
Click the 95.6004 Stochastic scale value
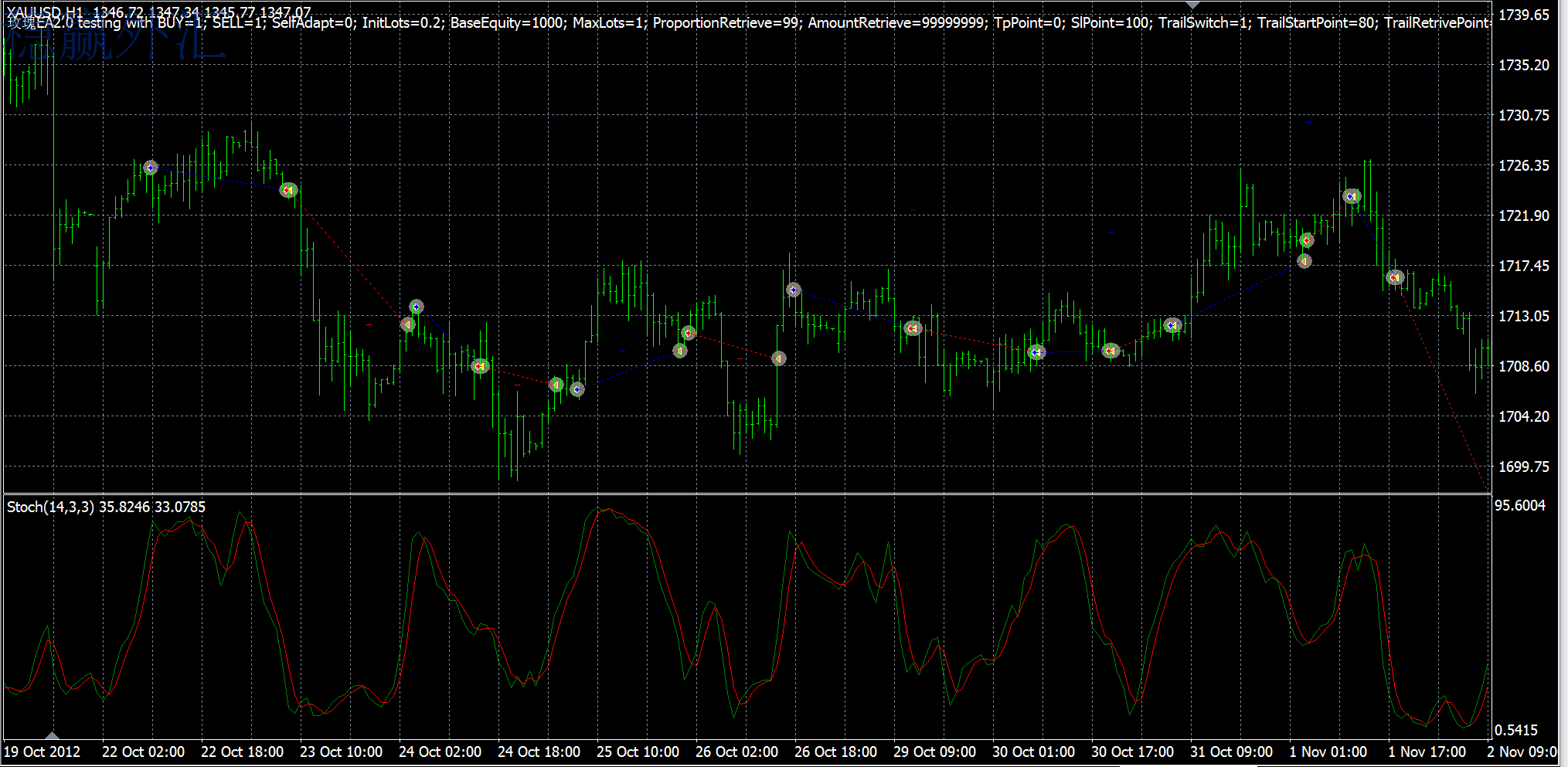coord(1519,505)
